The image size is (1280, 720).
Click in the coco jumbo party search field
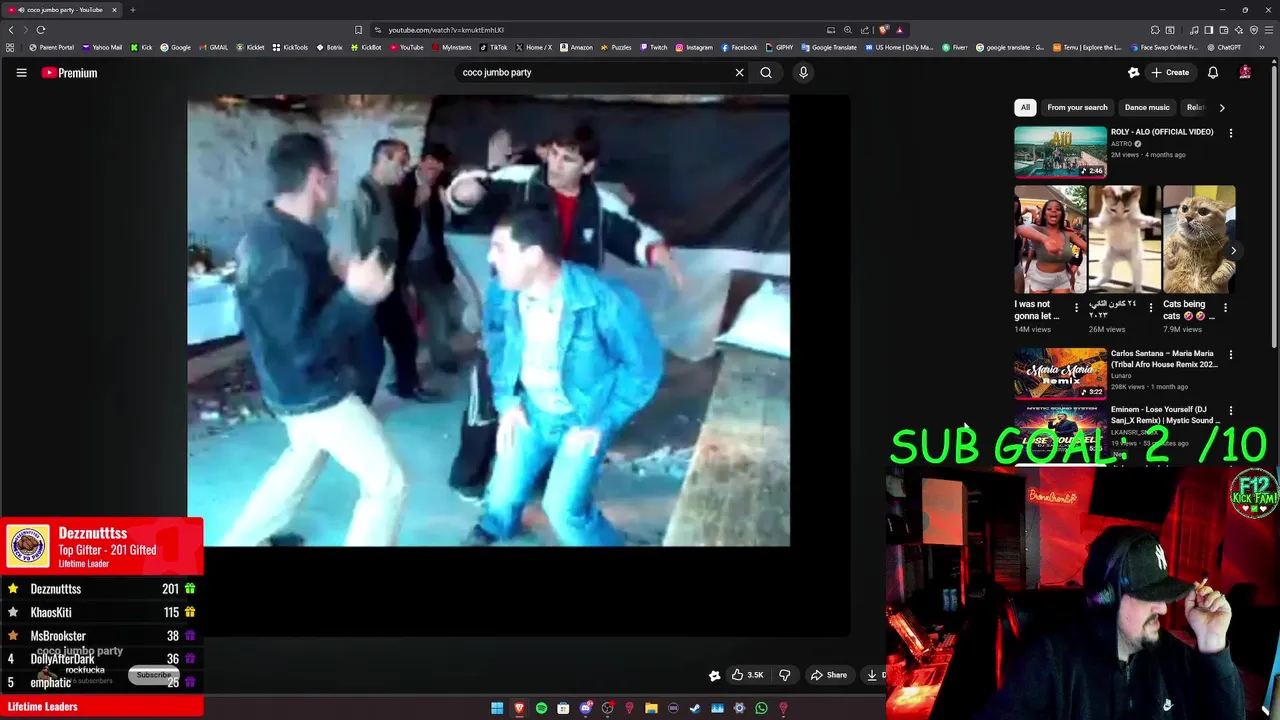click(595, 72)
